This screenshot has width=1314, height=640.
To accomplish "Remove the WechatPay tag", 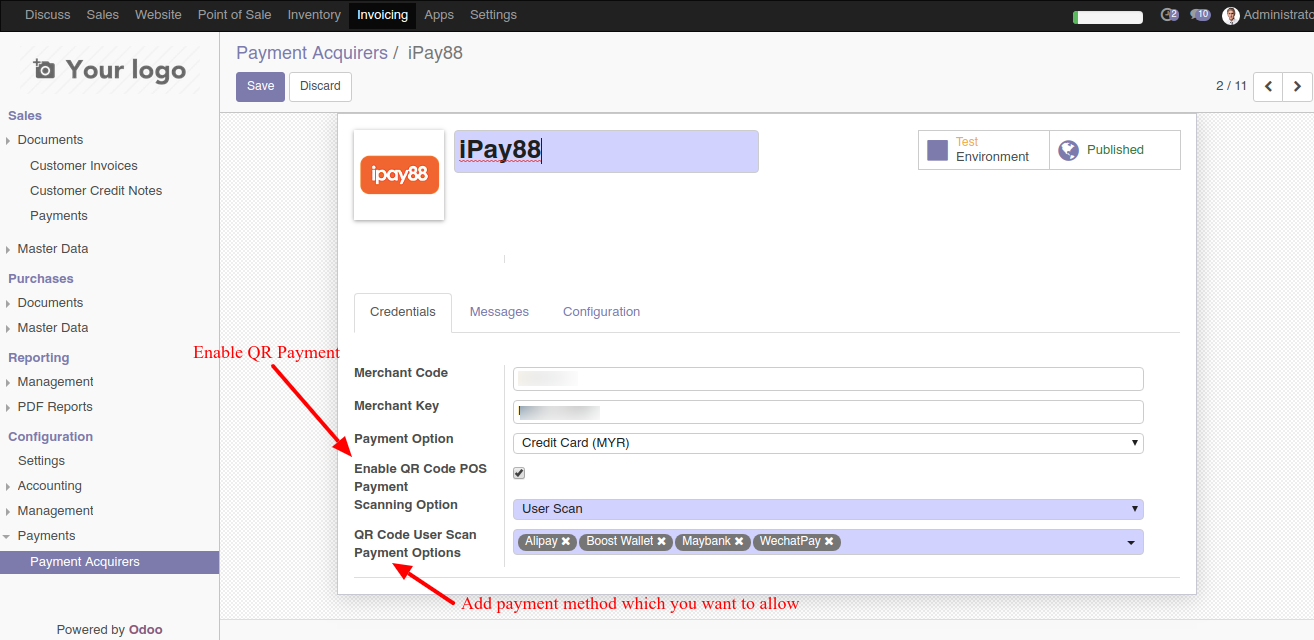I will point(829,541).
